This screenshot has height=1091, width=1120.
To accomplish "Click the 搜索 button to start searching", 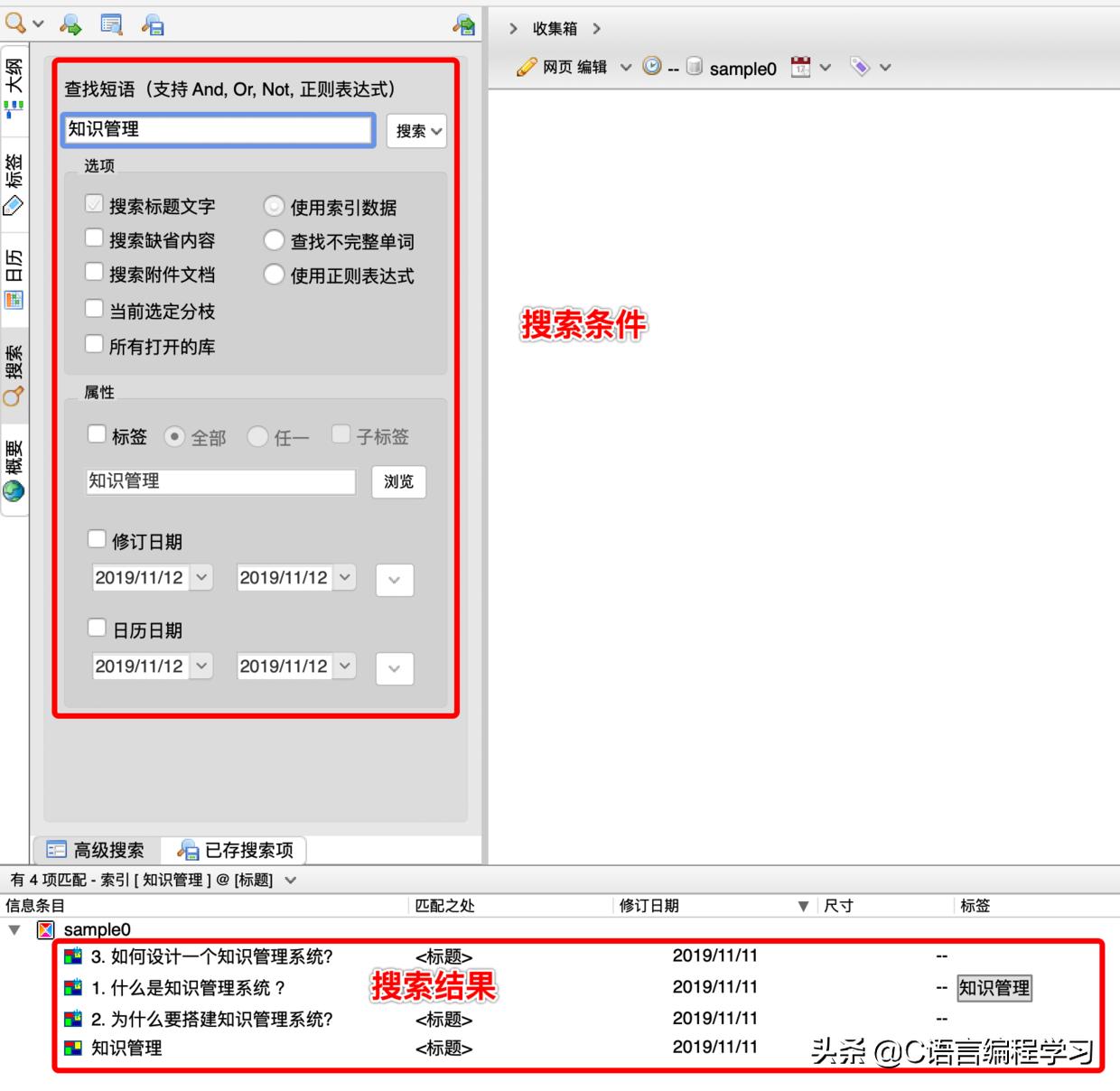I will tap(411, 131).
